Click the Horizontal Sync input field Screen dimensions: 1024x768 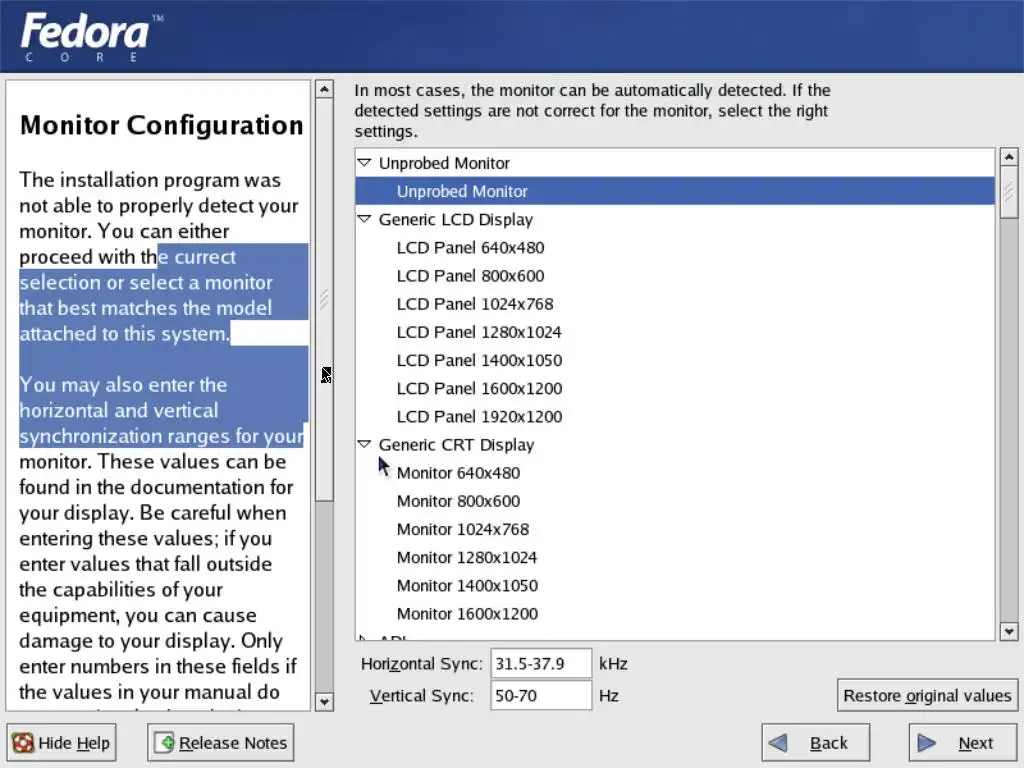(x=541, y=664)
